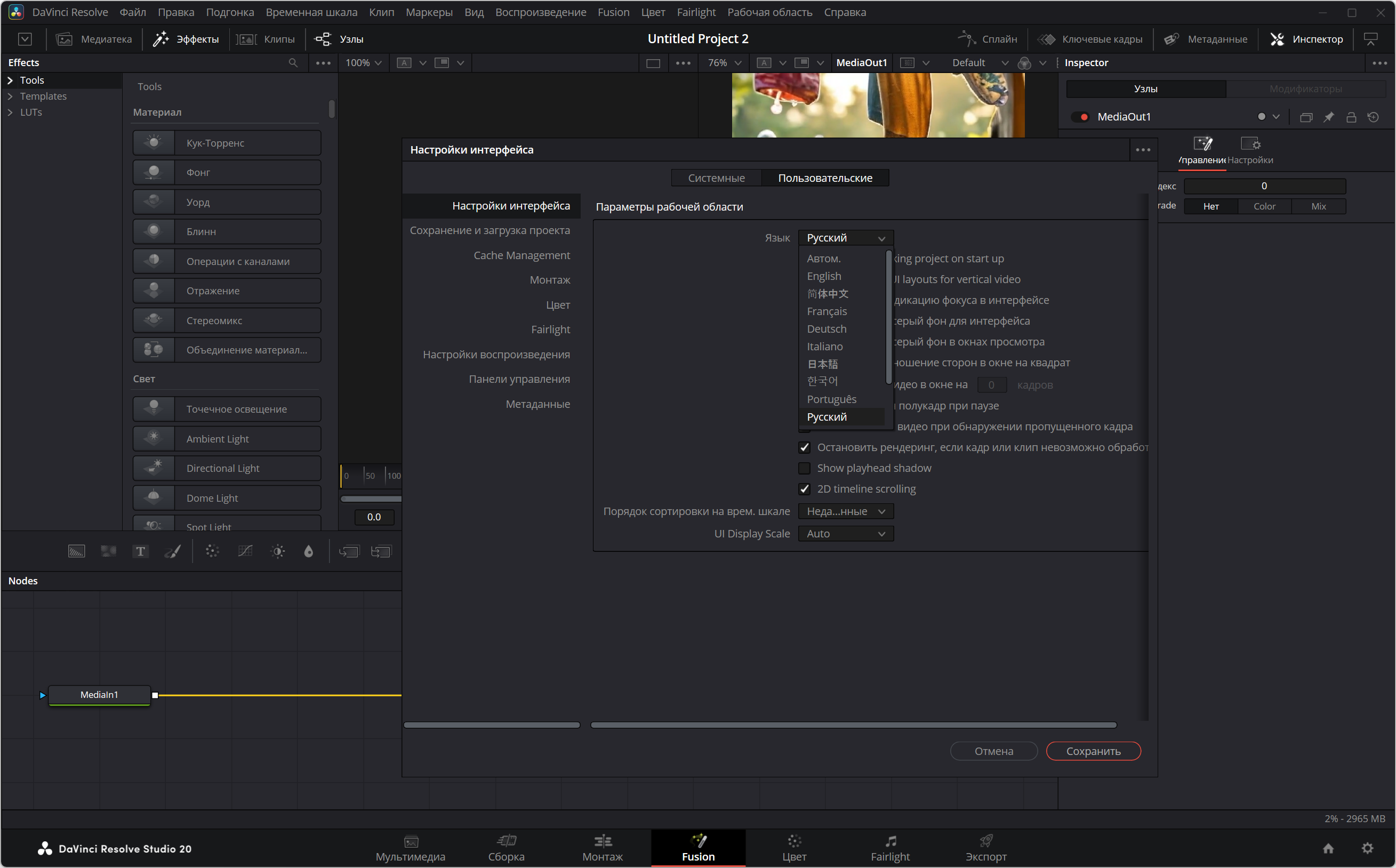Open project settings gear icon
Screen dimensions: 1396x868
(1367, 848)
